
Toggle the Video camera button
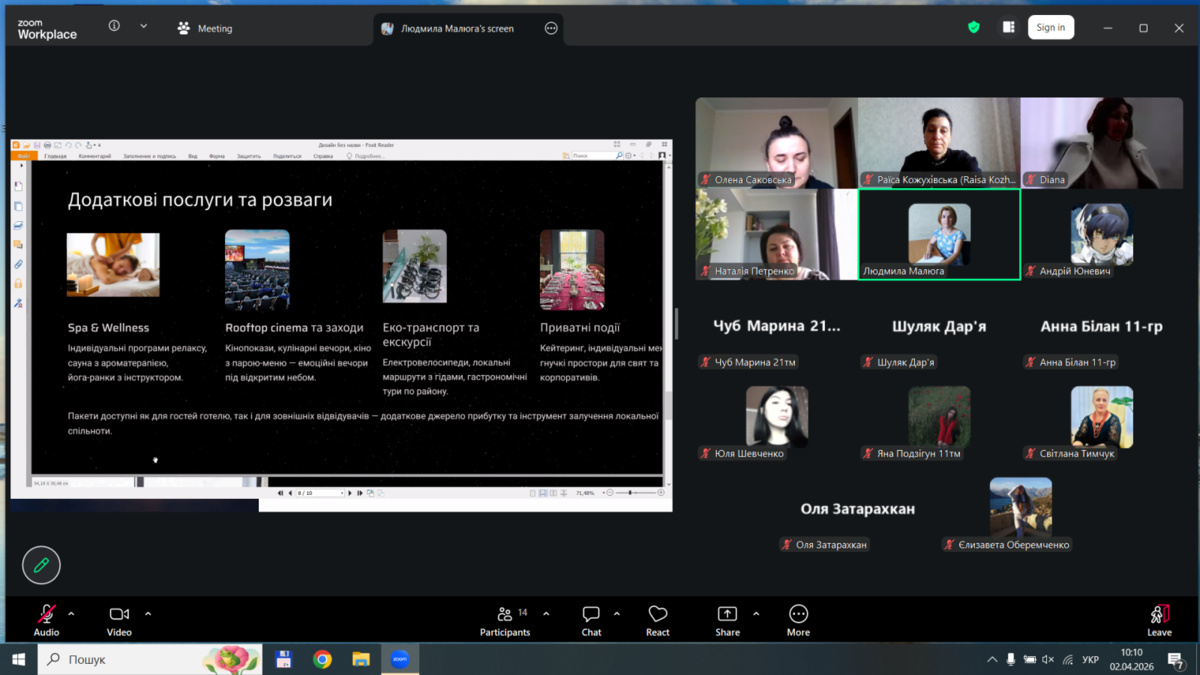[119, 619]
